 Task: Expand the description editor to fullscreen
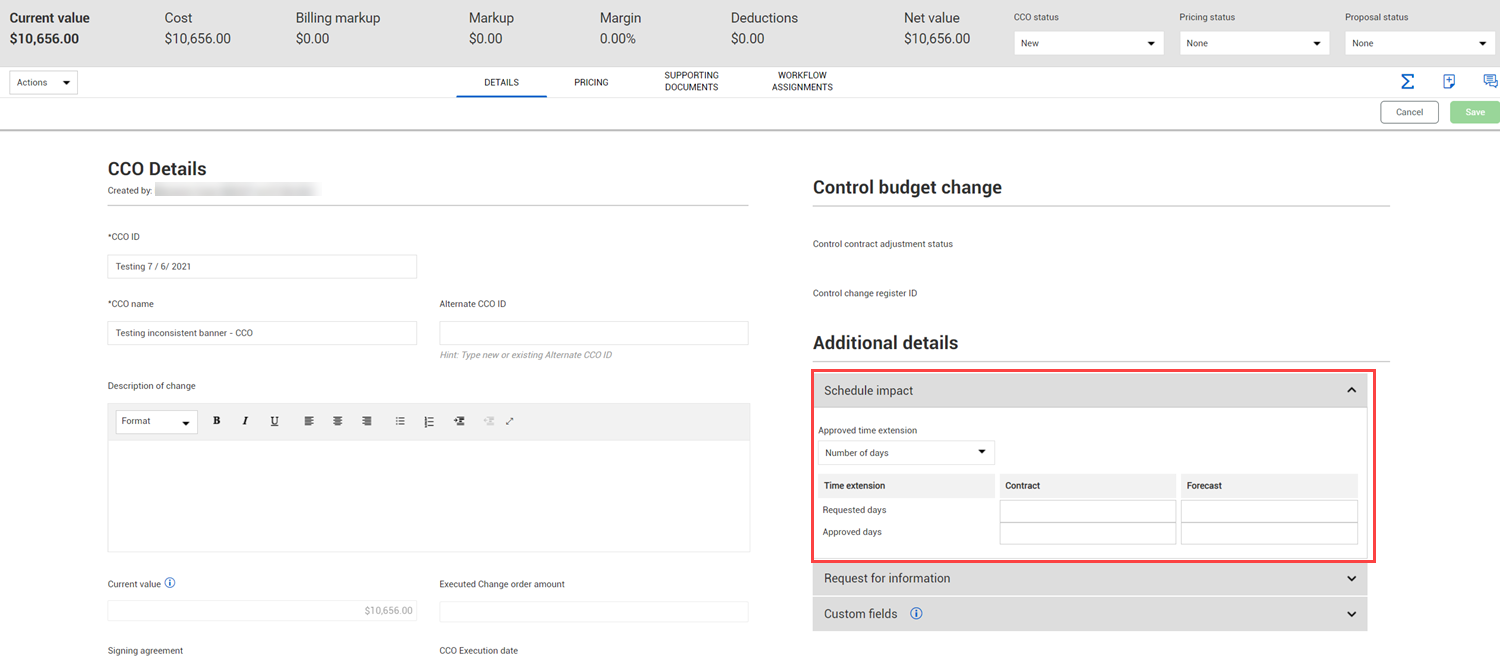[x=510, y=421]
